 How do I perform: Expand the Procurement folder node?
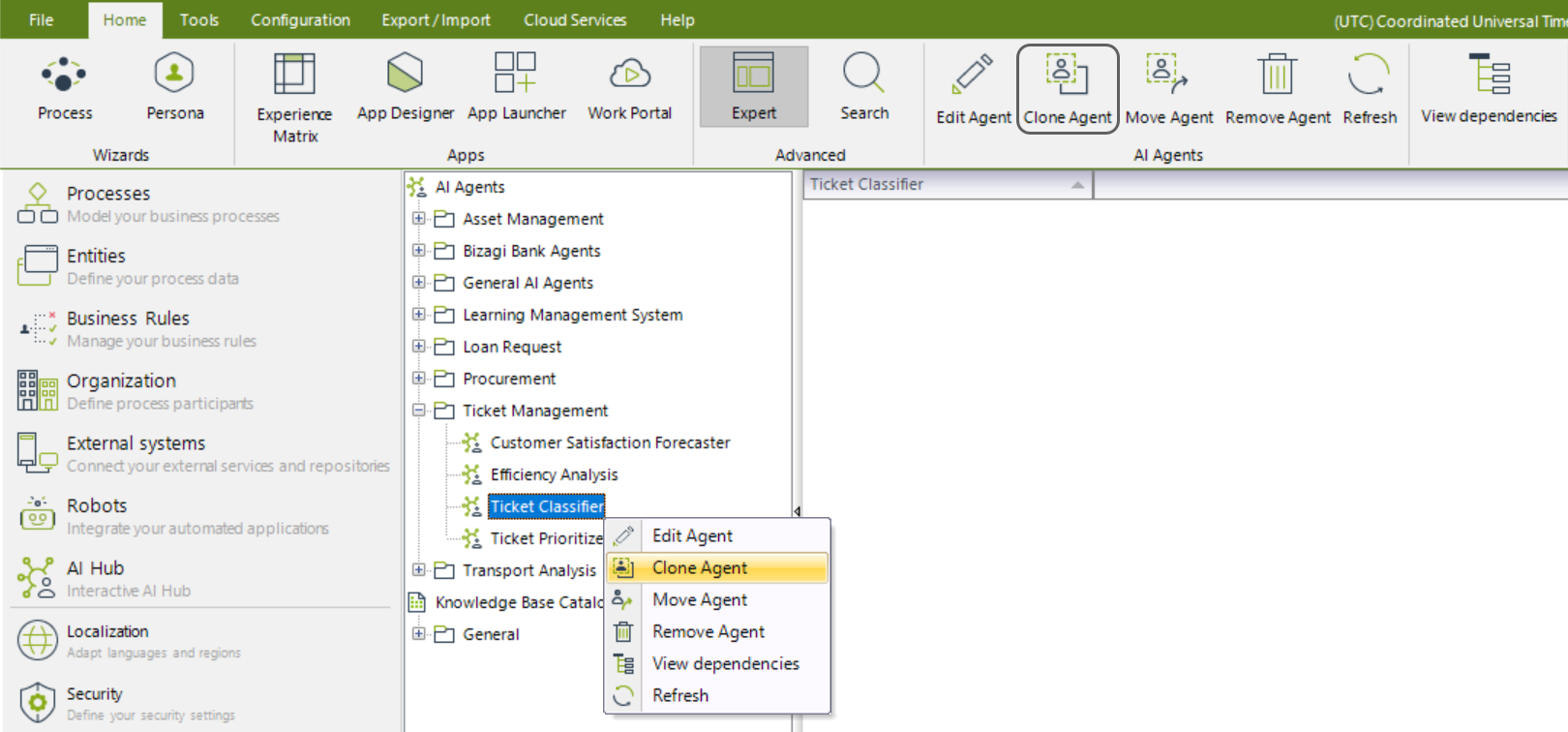point(419,379)
